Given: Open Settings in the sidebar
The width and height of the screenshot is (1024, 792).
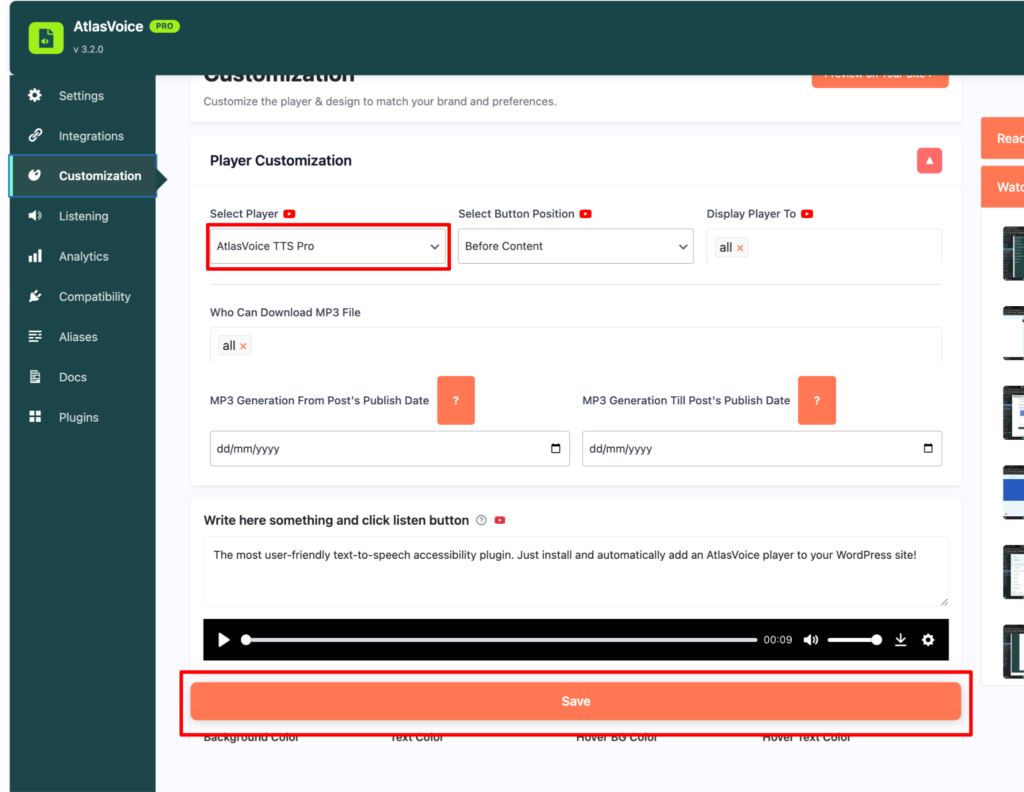Looking at the screenshot, I should (x=82, y=95).
